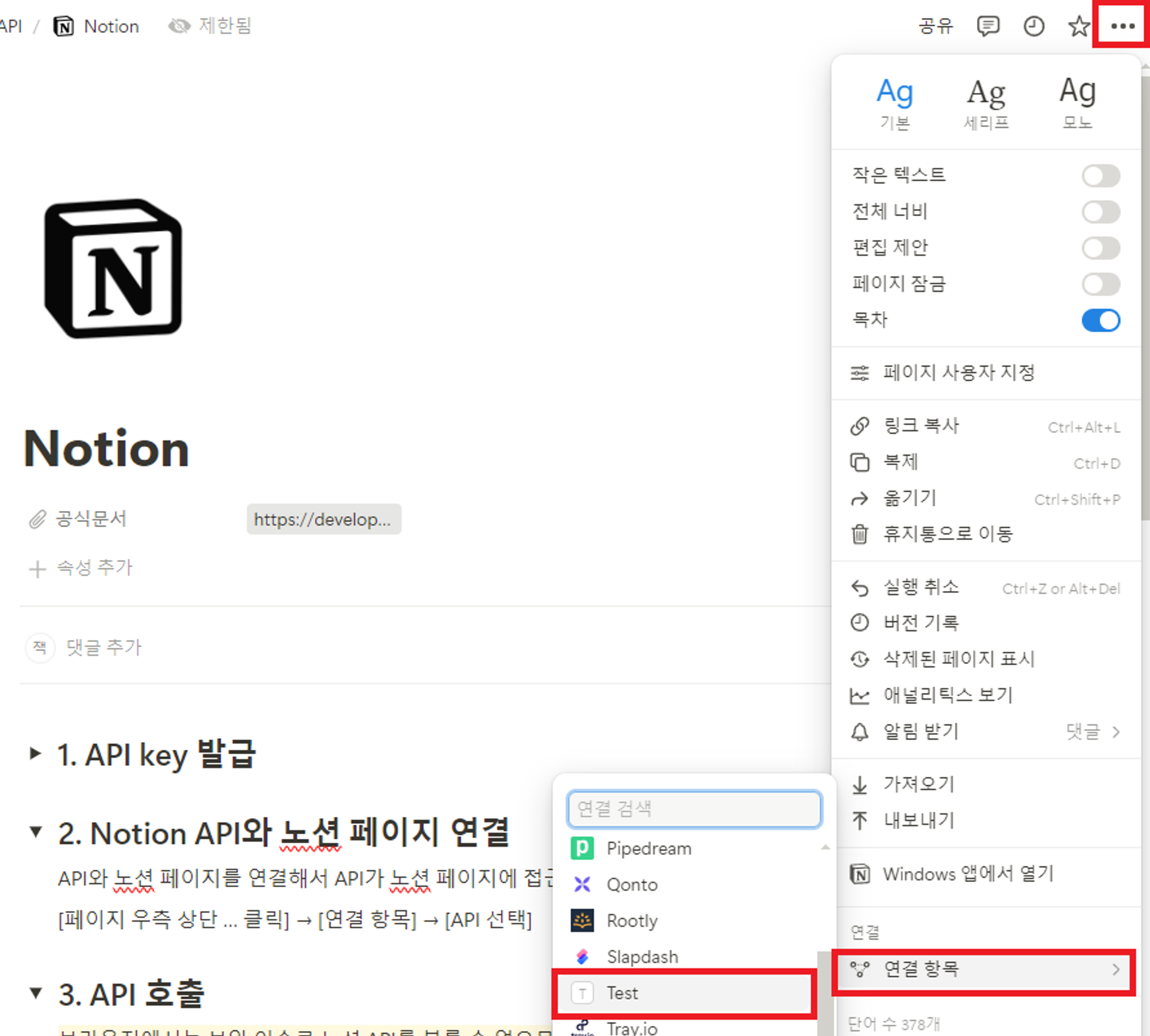Screen dimensions: 1150x1036
Task: Select the Qonto connection icon
Action: [x=582, y=884]
